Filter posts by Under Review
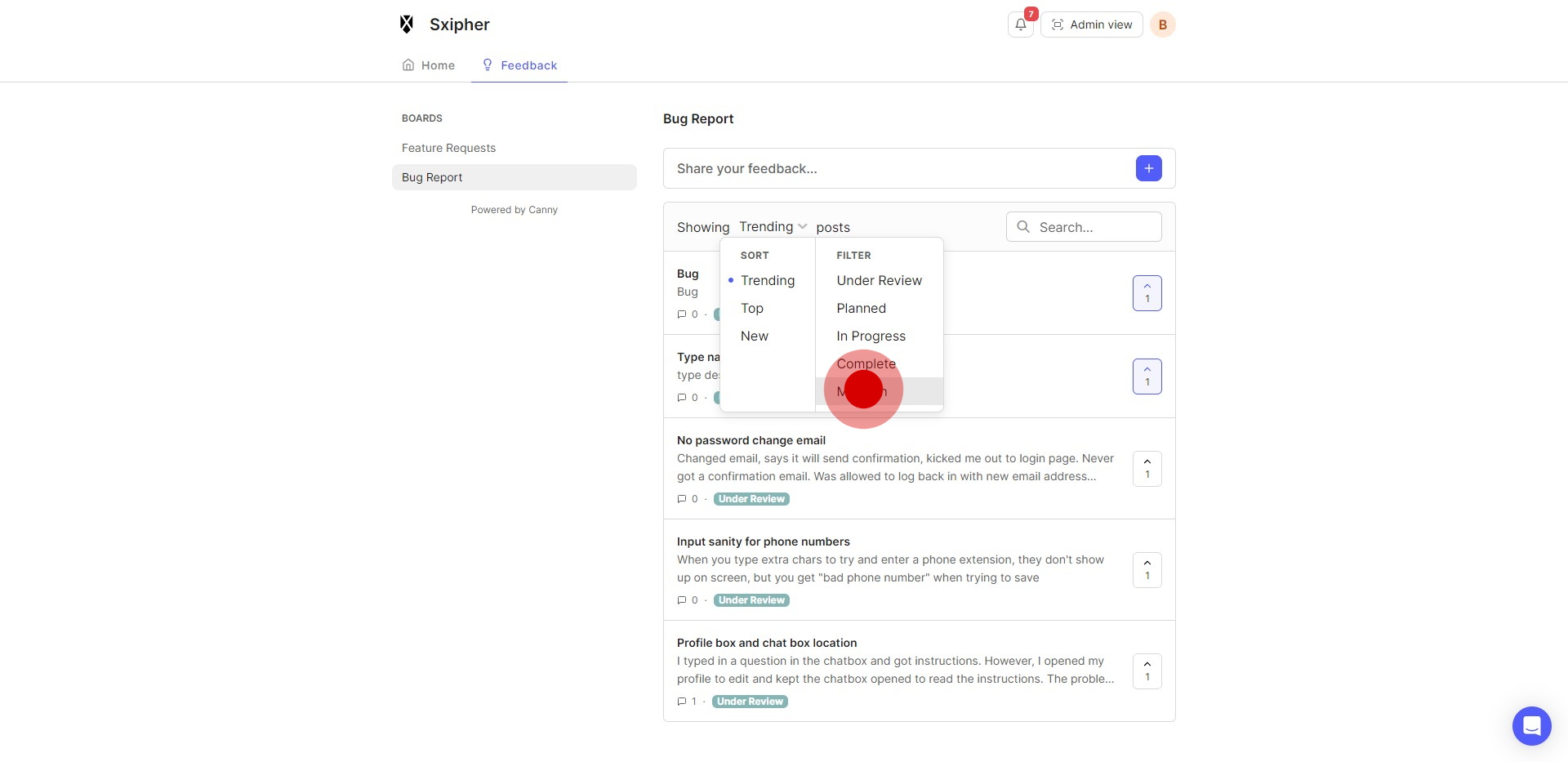The height and width of the screenshot is (762, 1568). point(879,280)
